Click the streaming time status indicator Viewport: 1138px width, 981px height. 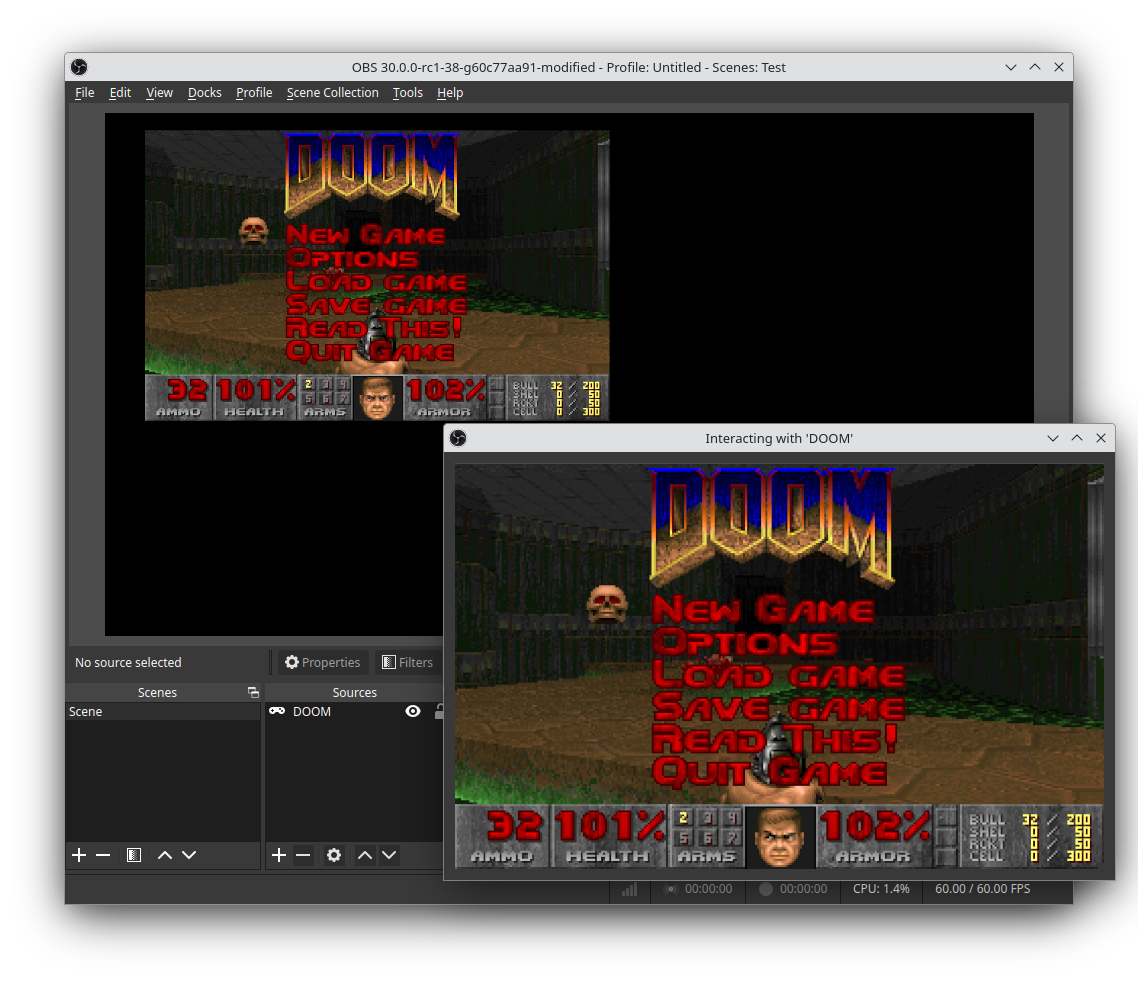tap(698, 889)
